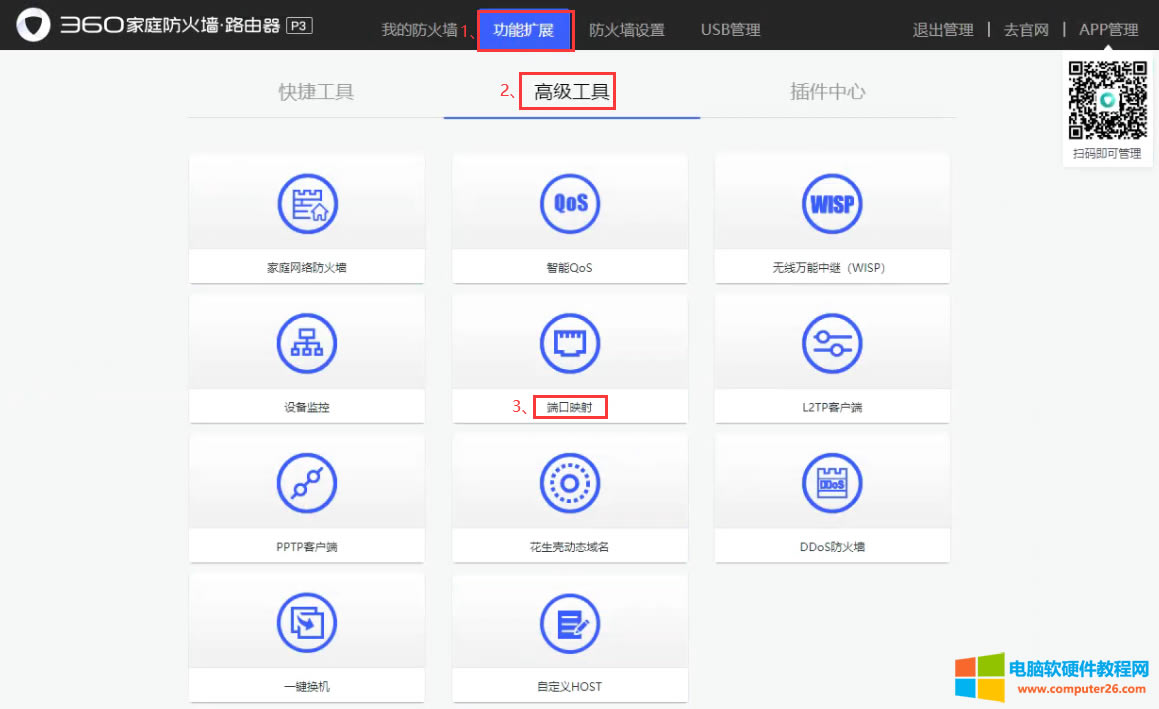The width and height of the screenshot is (1159, 709).
Task: Switch to the 插件中心 tab
Action: click(828, 90)
